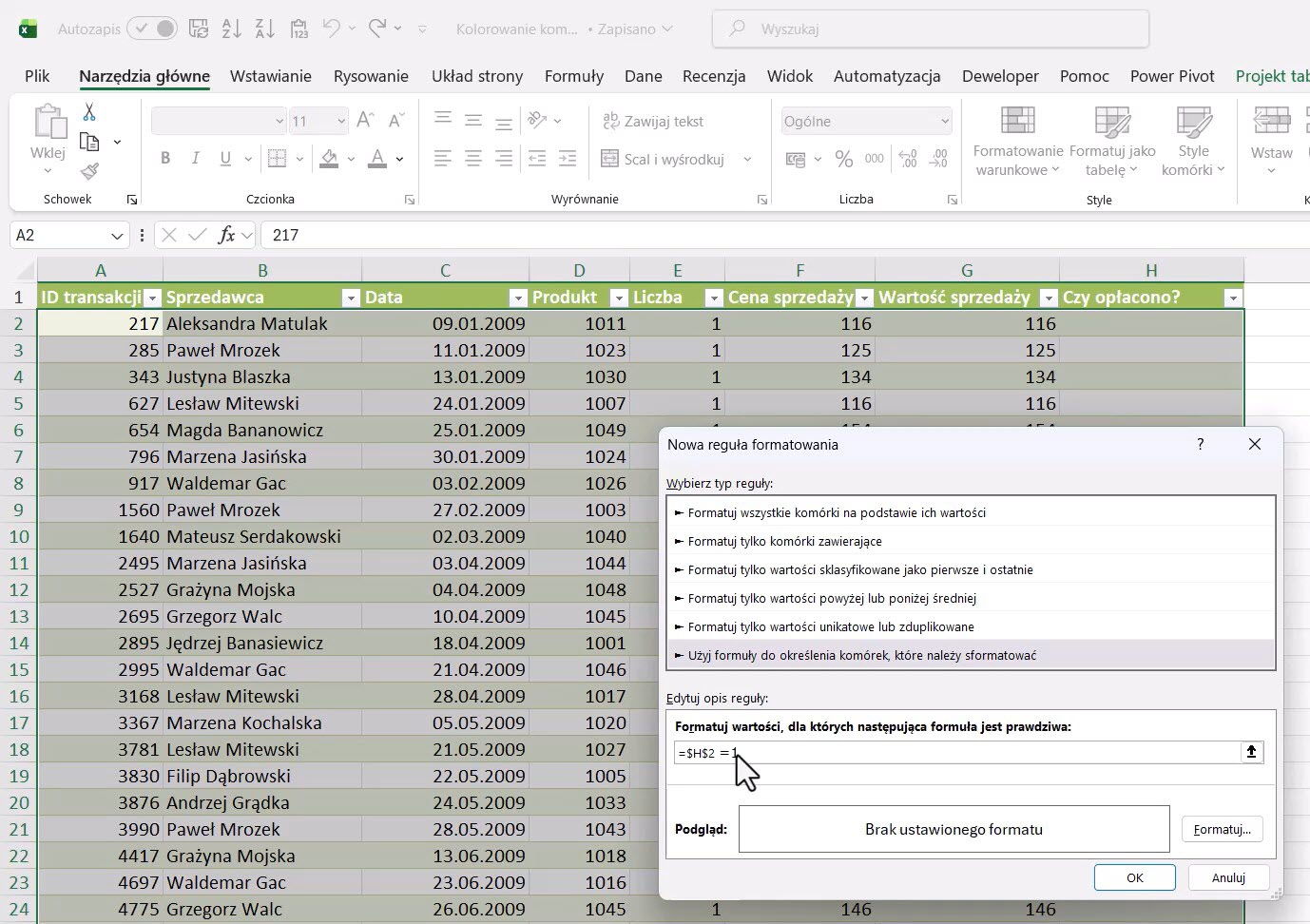
Task: Open the Formuły ribbon tab
Action: point(574,76)
